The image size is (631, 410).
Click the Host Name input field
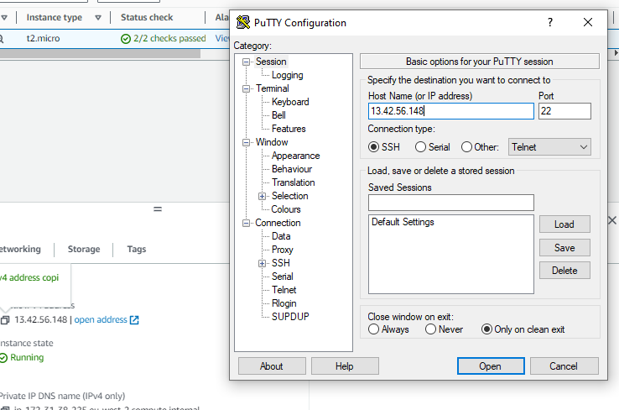click(x=450, y=111)
